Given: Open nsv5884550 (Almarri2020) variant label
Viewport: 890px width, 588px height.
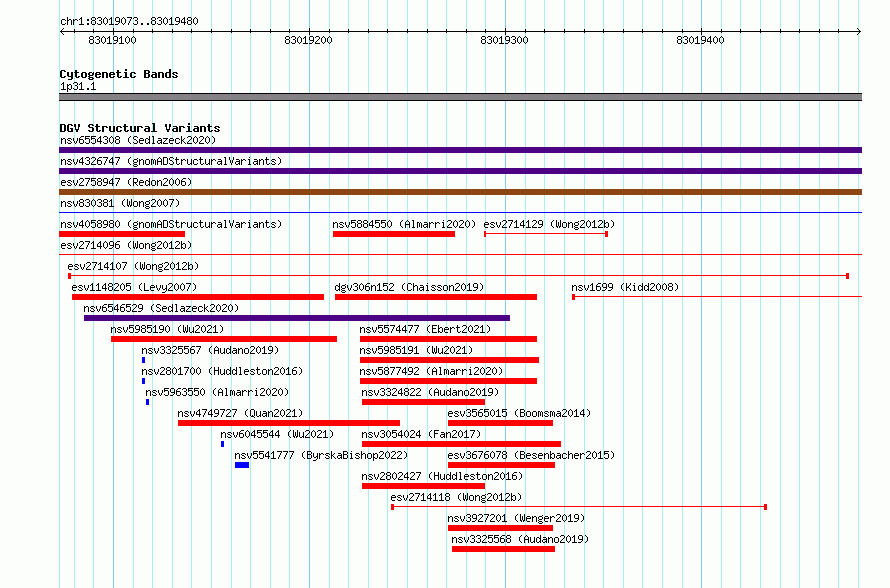Looking at the screenshot, I should (x=404, y=224).
